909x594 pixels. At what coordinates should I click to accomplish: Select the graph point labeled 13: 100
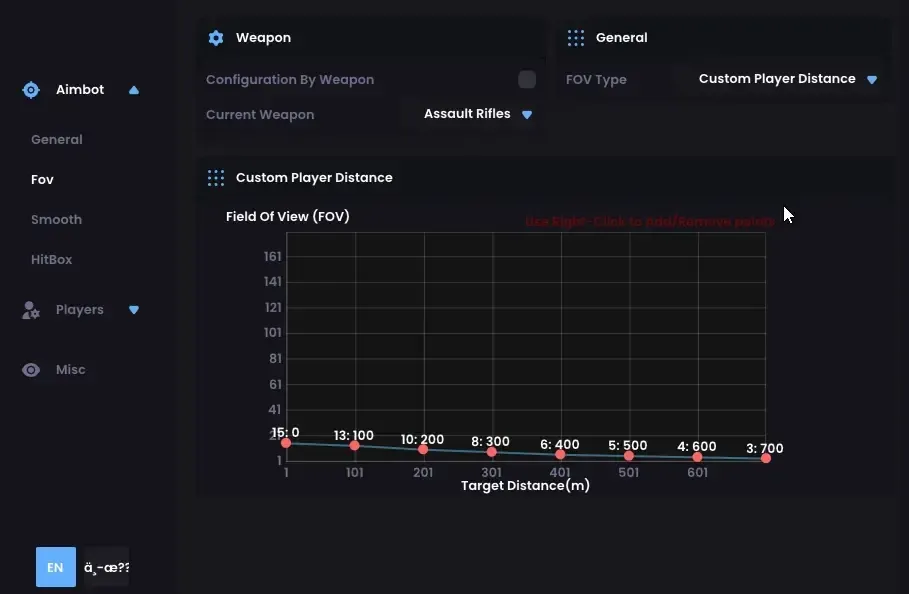click(354, 446)
